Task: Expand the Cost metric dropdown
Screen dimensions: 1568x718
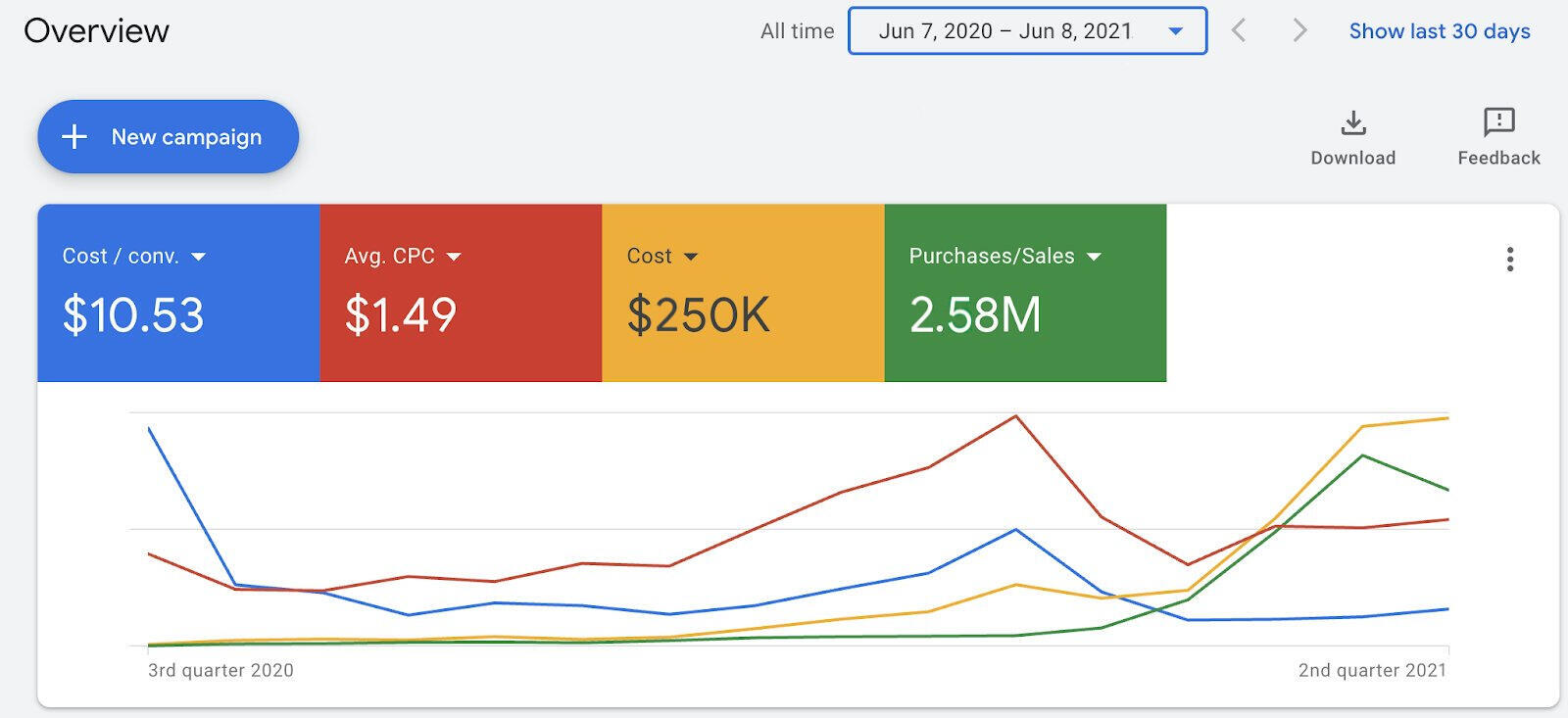Action: (x=691, y=257)
